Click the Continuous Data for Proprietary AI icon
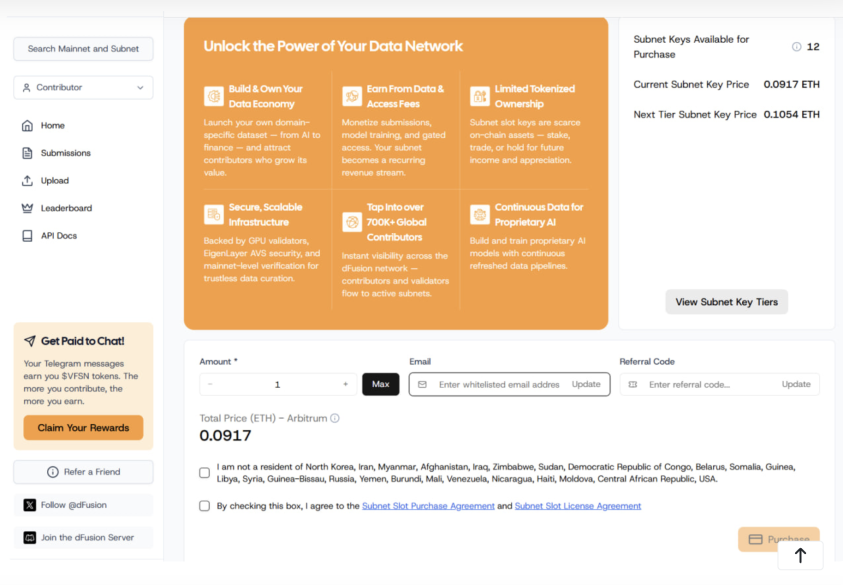 pyautogui.click(x=480, y=214)
